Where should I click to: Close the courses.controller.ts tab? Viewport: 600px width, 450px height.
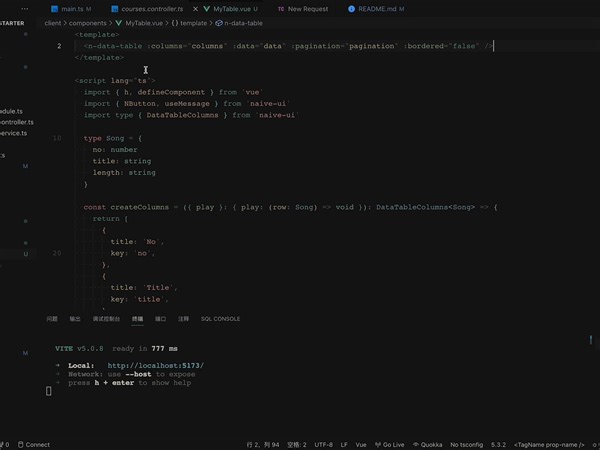pyautogui.click(x=195, y=9)
